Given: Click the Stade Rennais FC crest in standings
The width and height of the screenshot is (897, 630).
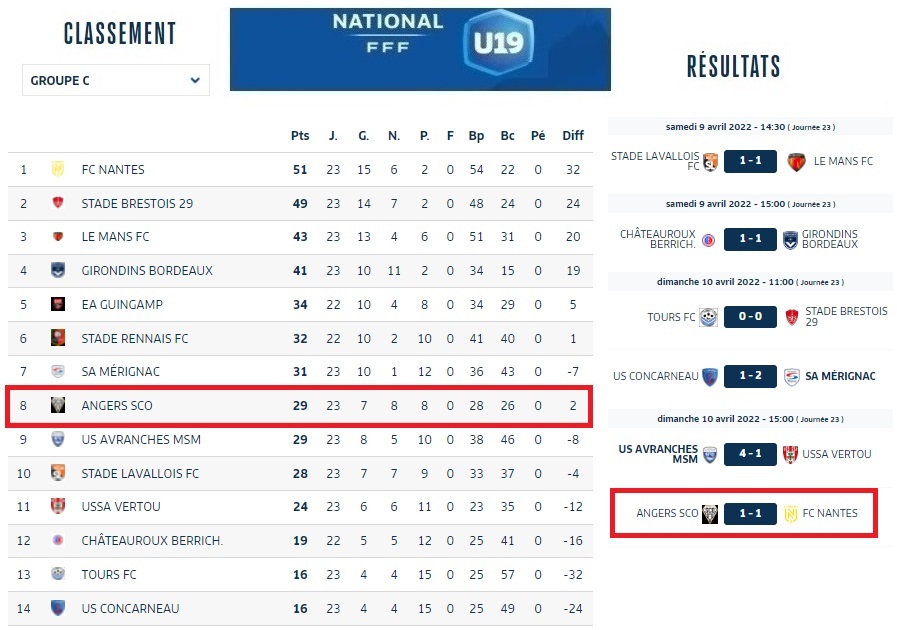Looking at the screenshot, I should (x=58, y=338).
